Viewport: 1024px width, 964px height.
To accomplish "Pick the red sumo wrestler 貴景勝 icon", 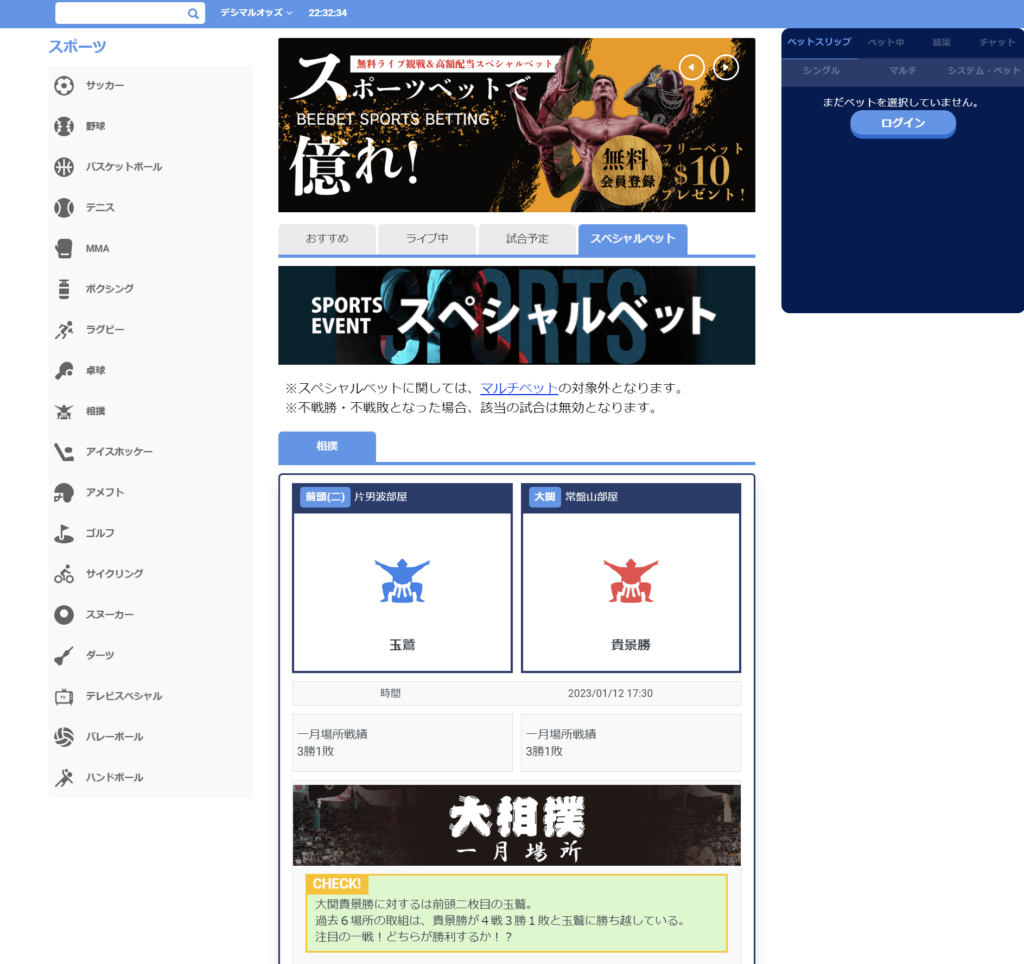I will (x=631, y=581).
